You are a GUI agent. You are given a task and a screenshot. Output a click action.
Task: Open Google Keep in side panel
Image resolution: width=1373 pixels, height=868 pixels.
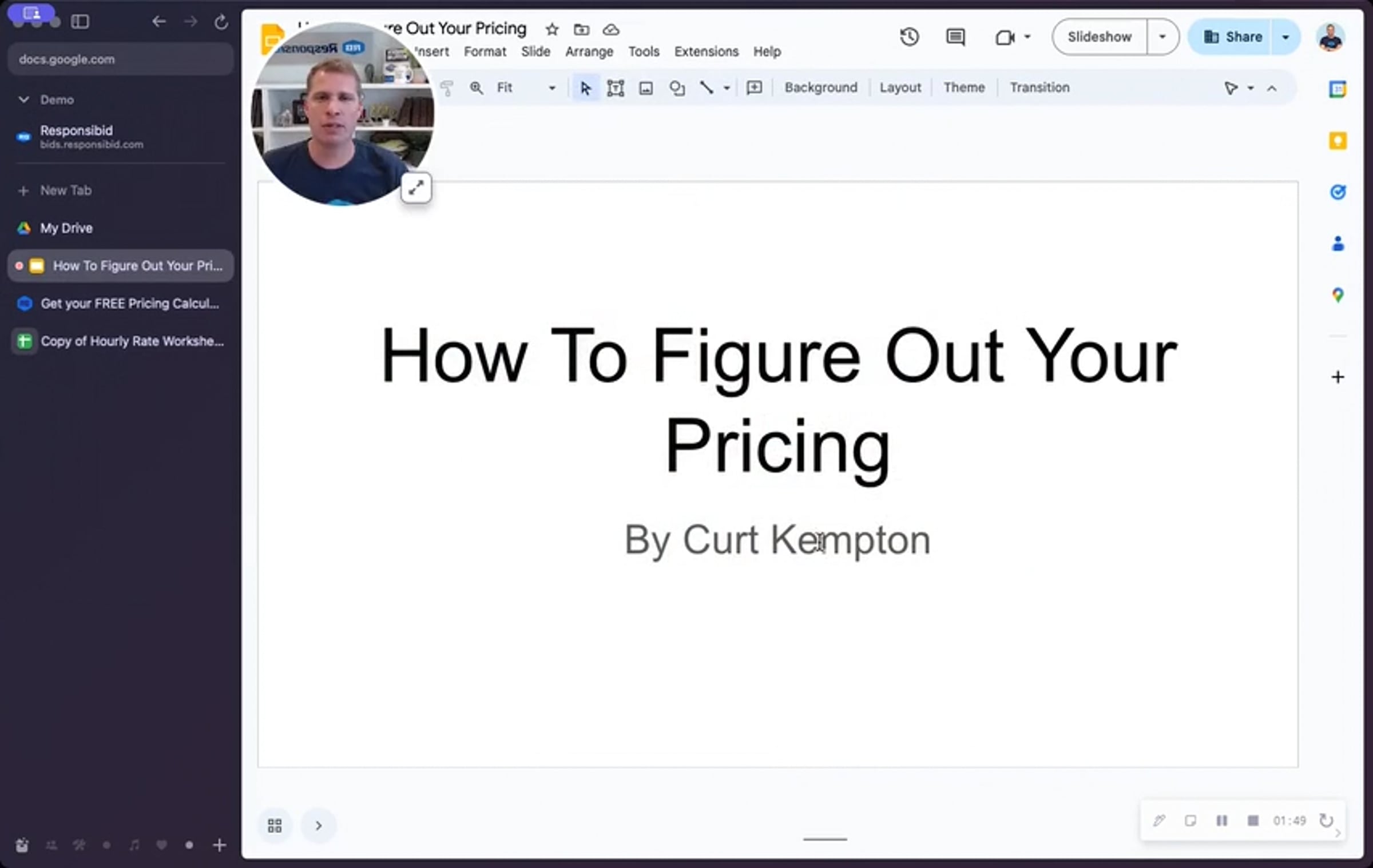pos(1338,141)
